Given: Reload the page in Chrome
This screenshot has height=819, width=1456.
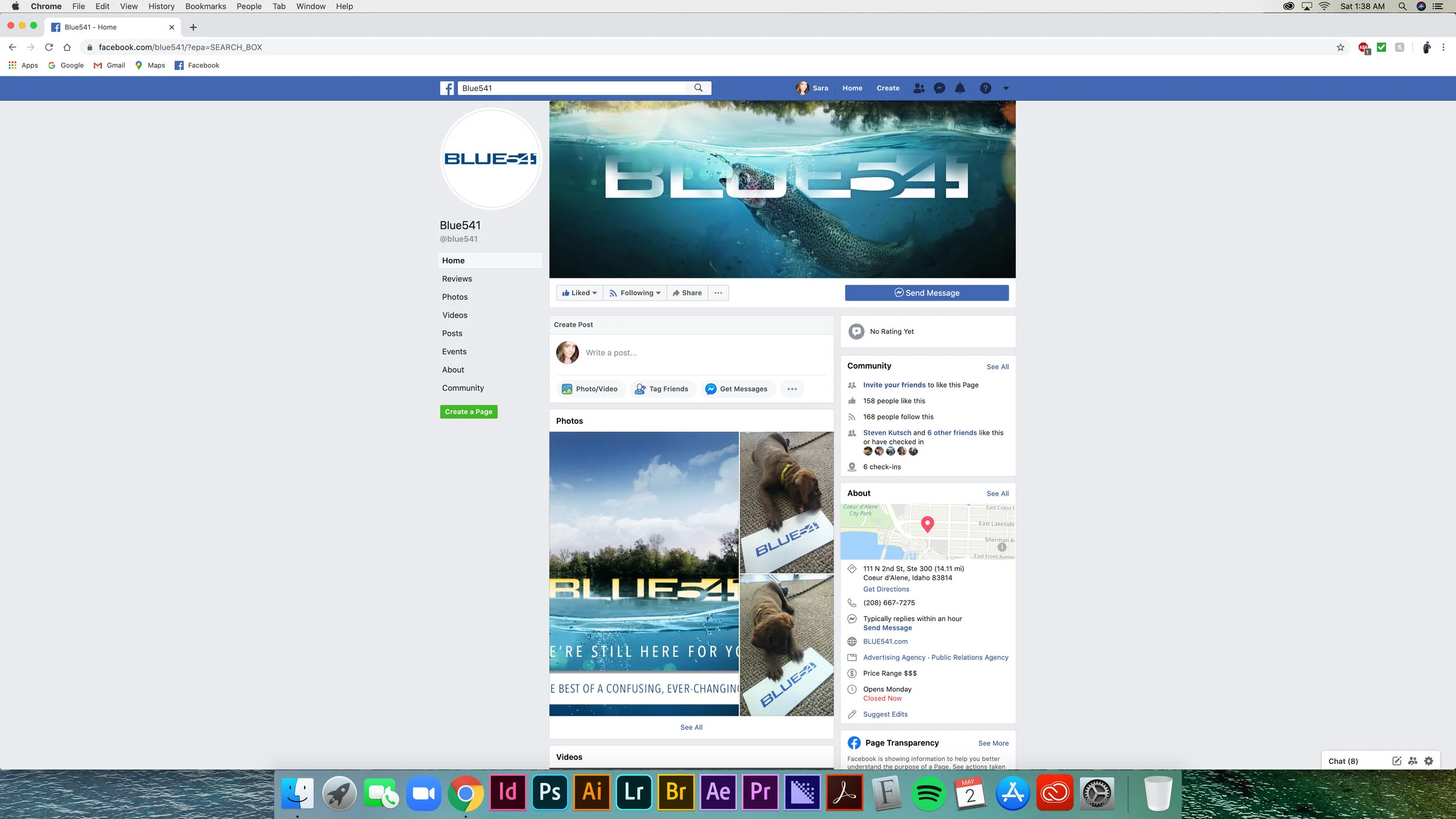Looking at the screenshot, I should (x=49, y=47).
